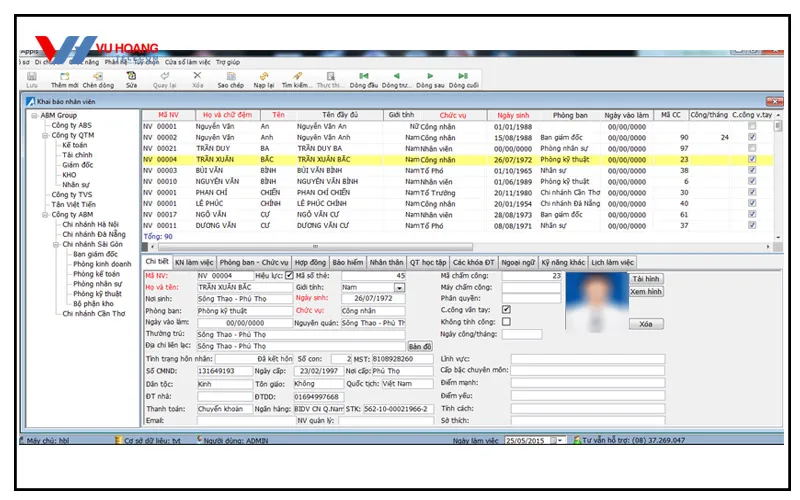Click the Nạp lại reload icon
The width and height of the screenshot is (800, 500).
click(x=264, y=79)
